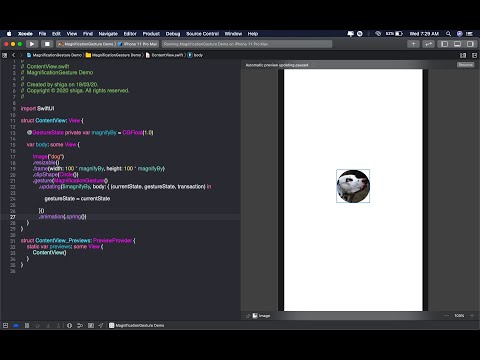Viewport: 480px width, 360px height.
Task: Pin the preview with the pin icon
Action: click(248, 316)
